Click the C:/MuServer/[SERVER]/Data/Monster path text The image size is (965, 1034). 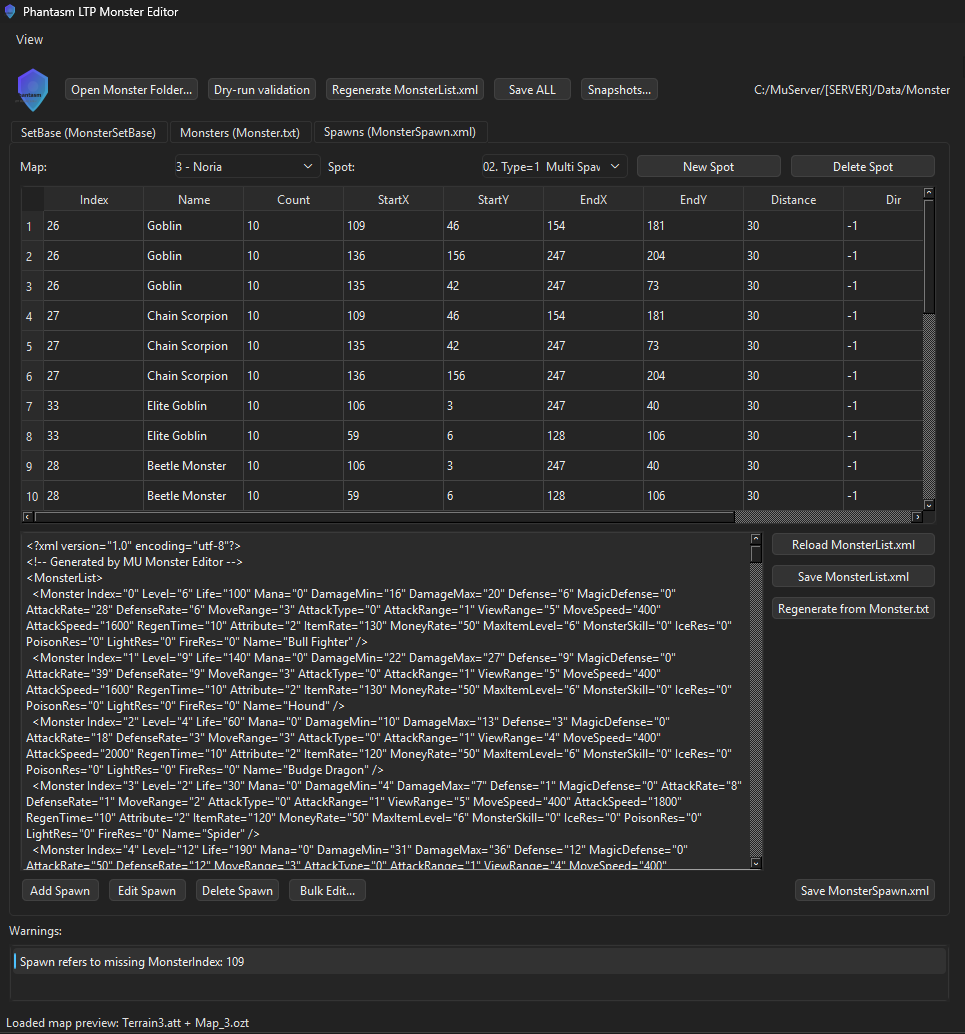click(852, 90)
